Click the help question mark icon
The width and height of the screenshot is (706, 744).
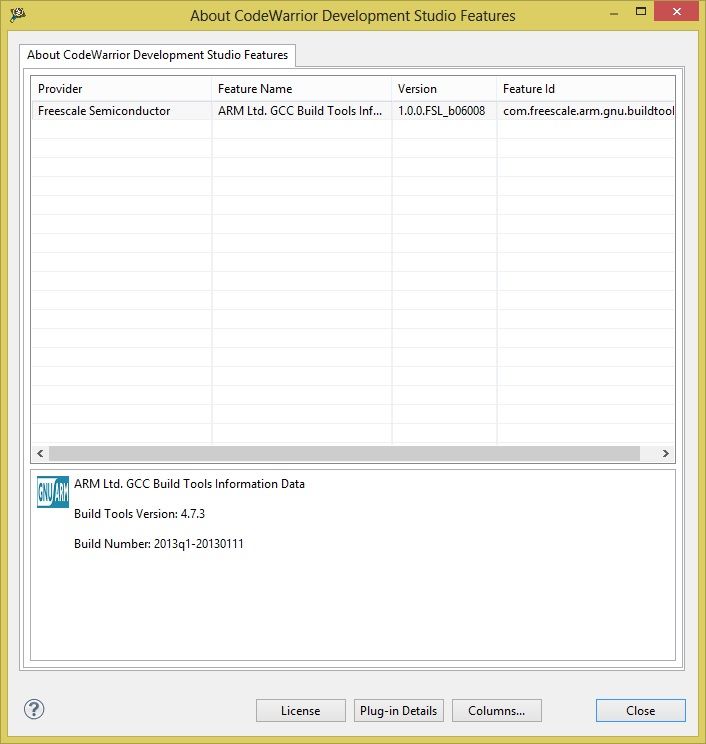pyautogui.click(x=34, y=709)
